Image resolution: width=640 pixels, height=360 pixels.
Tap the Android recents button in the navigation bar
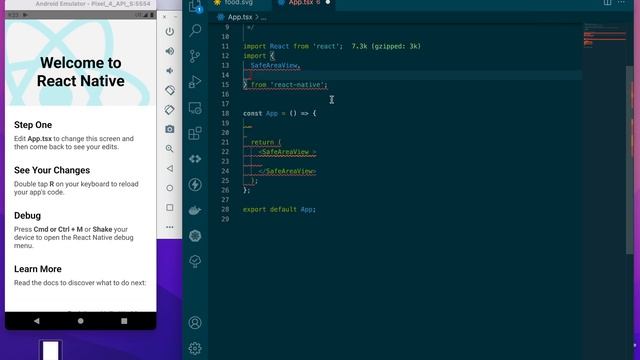pos(124,321)
